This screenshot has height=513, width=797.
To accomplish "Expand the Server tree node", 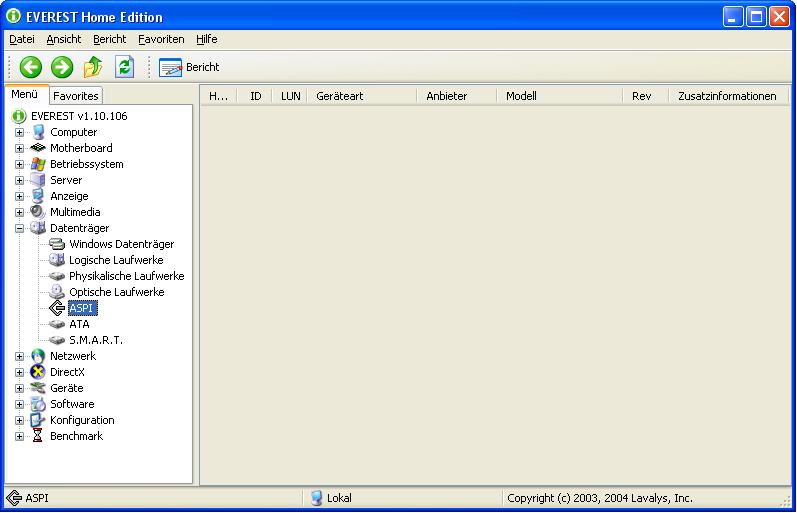I will (19, 180).
